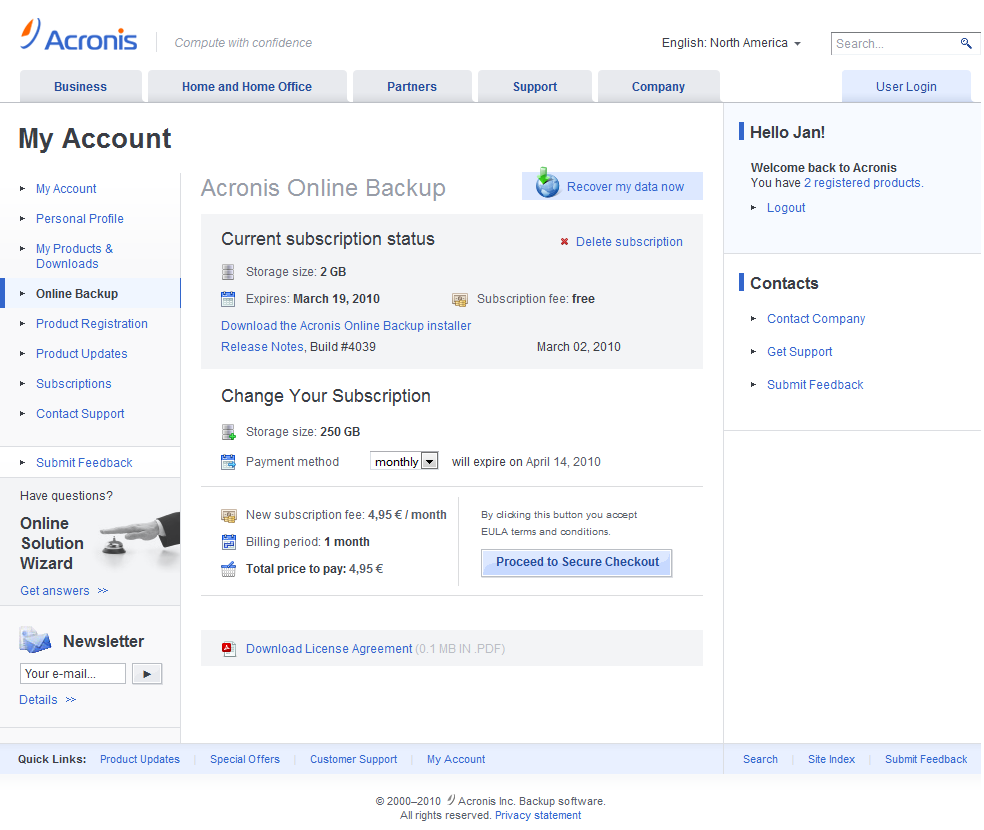The width and height of the screenshot is (984, 830).
Task: Click Contact Support sidebar link
Action: click(x=80, y=414)
